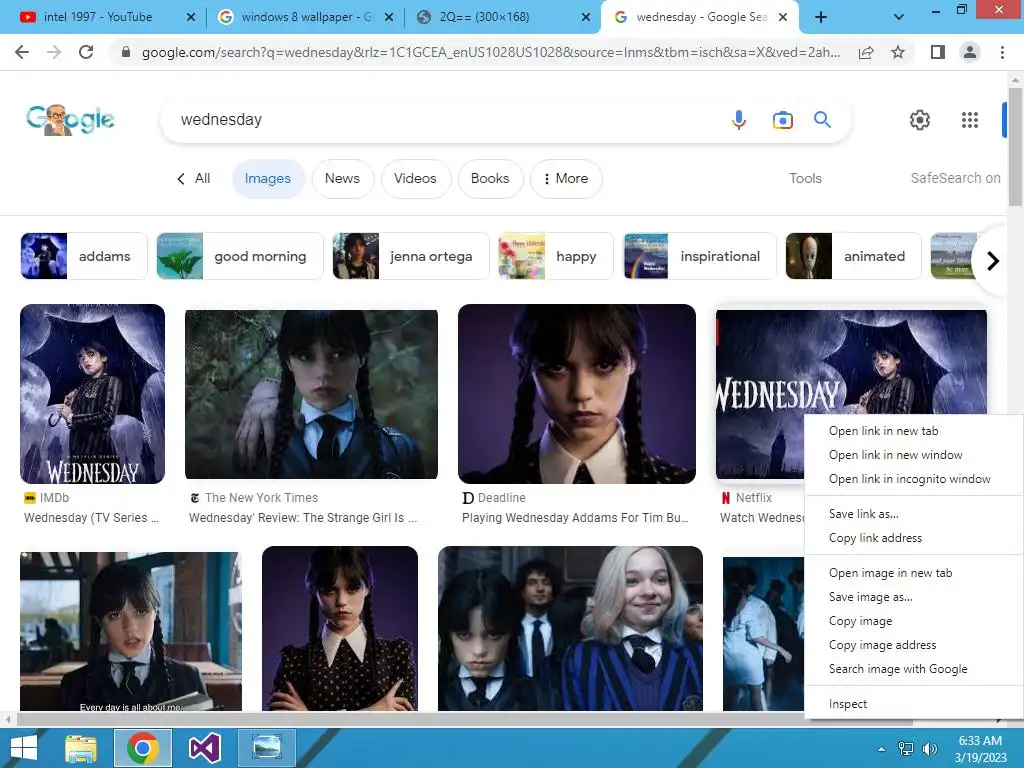Open a new browser tab
This screenshot has height=768, width=1024.
coord(821,17)
